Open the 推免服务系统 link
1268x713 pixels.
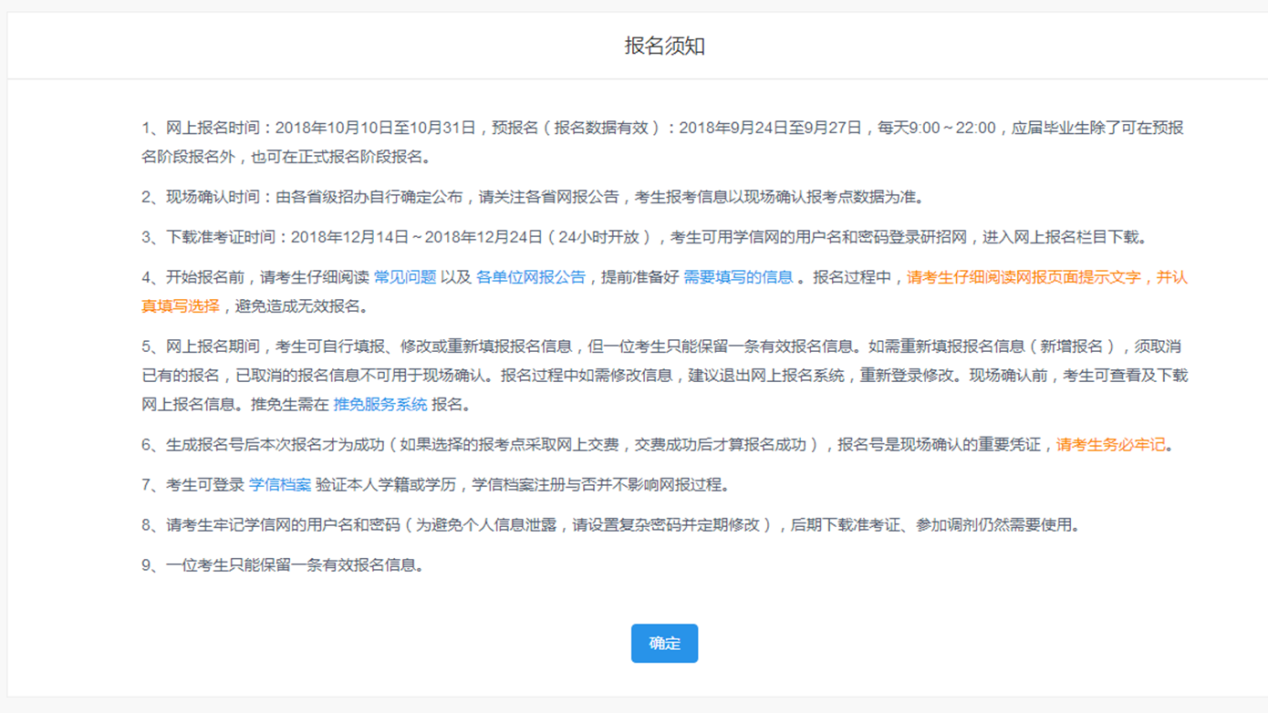coord(380,404)
